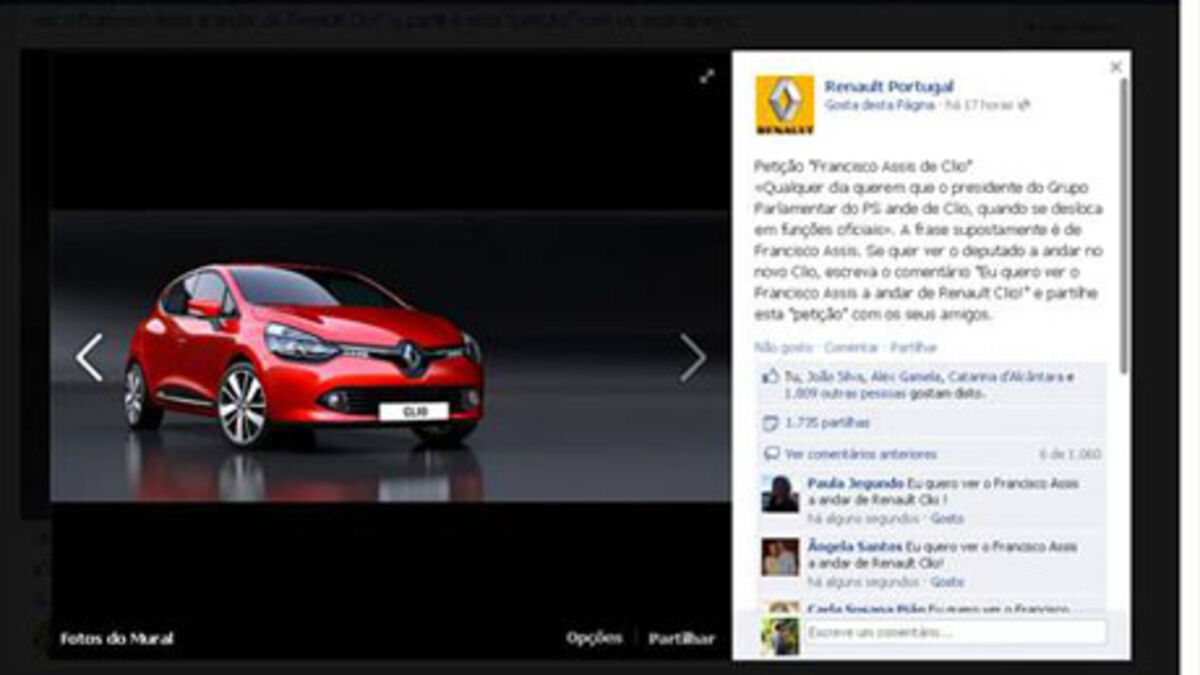The height and width of the screenshot is (675, 1200).
Task: Close the photo viewer with the X
Action: 1116,68
